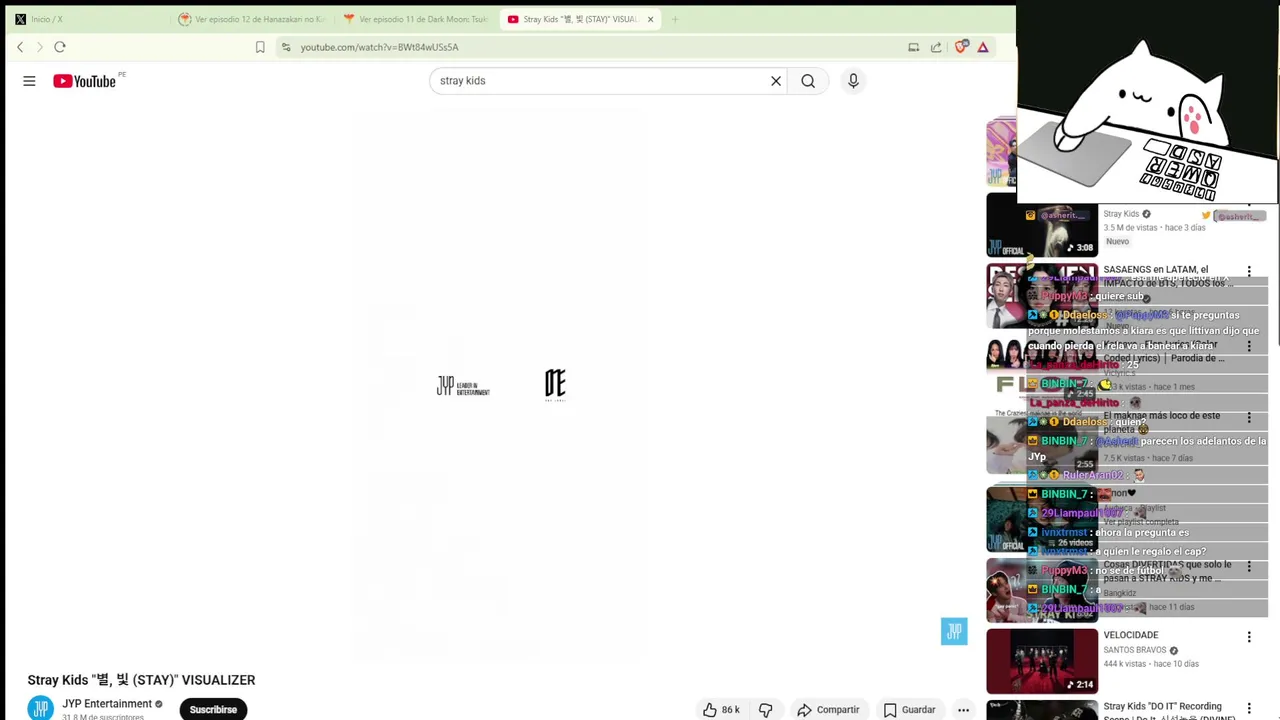Open the 3:08 Stray Kids video thumbnail
This screenshot has height=720, width=1280.
1042,225
